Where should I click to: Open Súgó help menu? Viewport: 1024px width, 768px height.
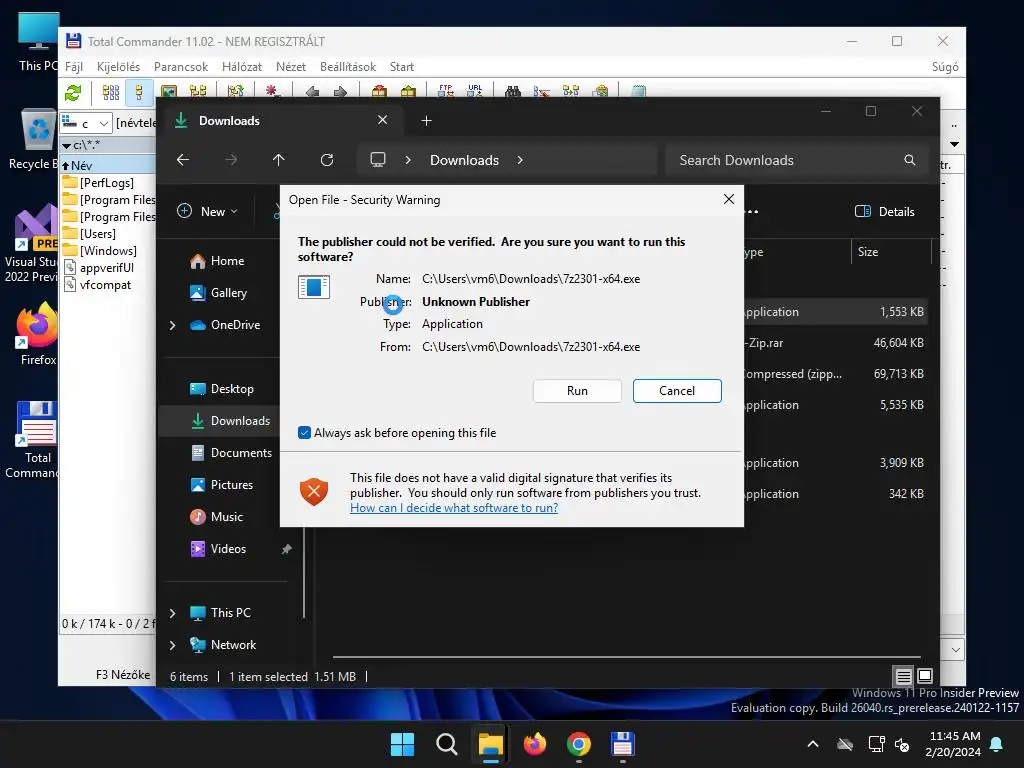(x=945, y=67)
